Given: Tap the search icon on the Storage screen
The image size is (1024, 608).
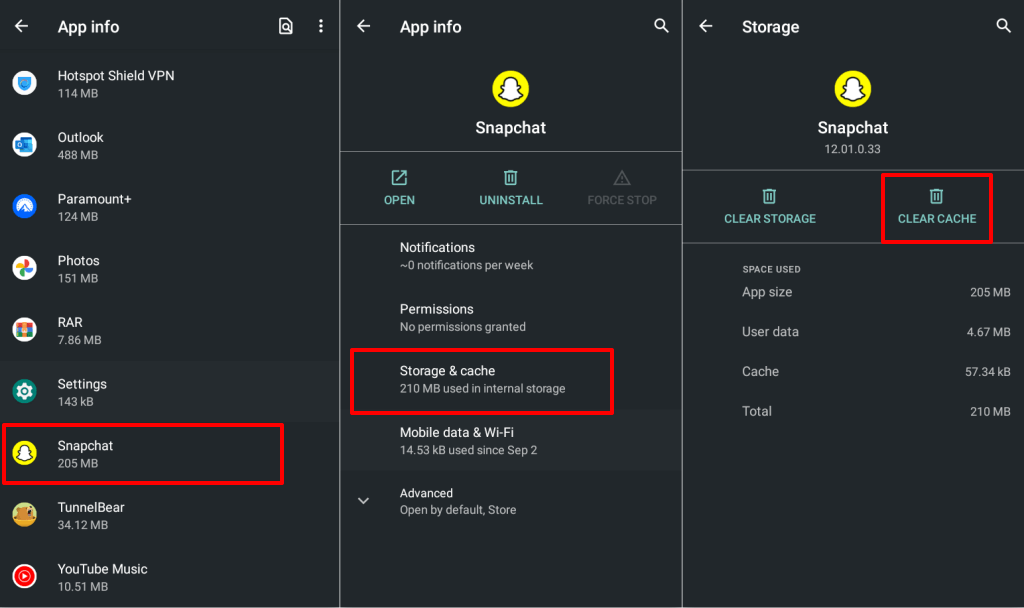Looking at the screenshot, I should 1003,27.
